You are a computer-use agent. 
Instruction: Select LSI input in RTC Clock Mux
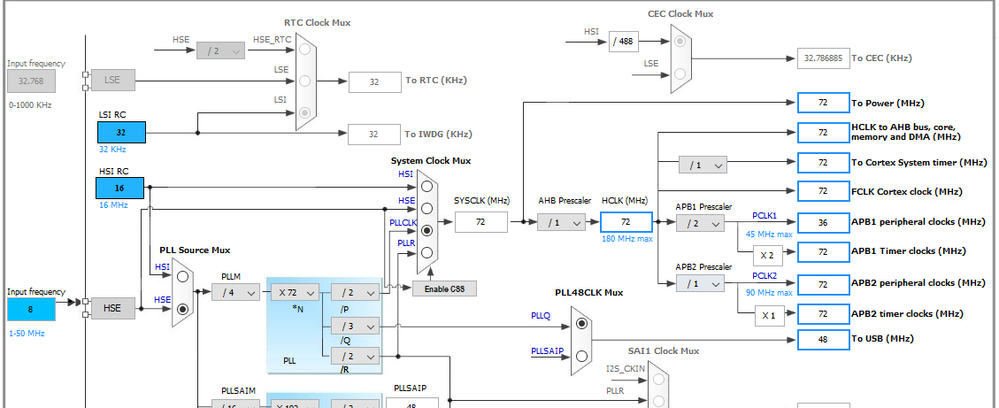tap(305, 112)
